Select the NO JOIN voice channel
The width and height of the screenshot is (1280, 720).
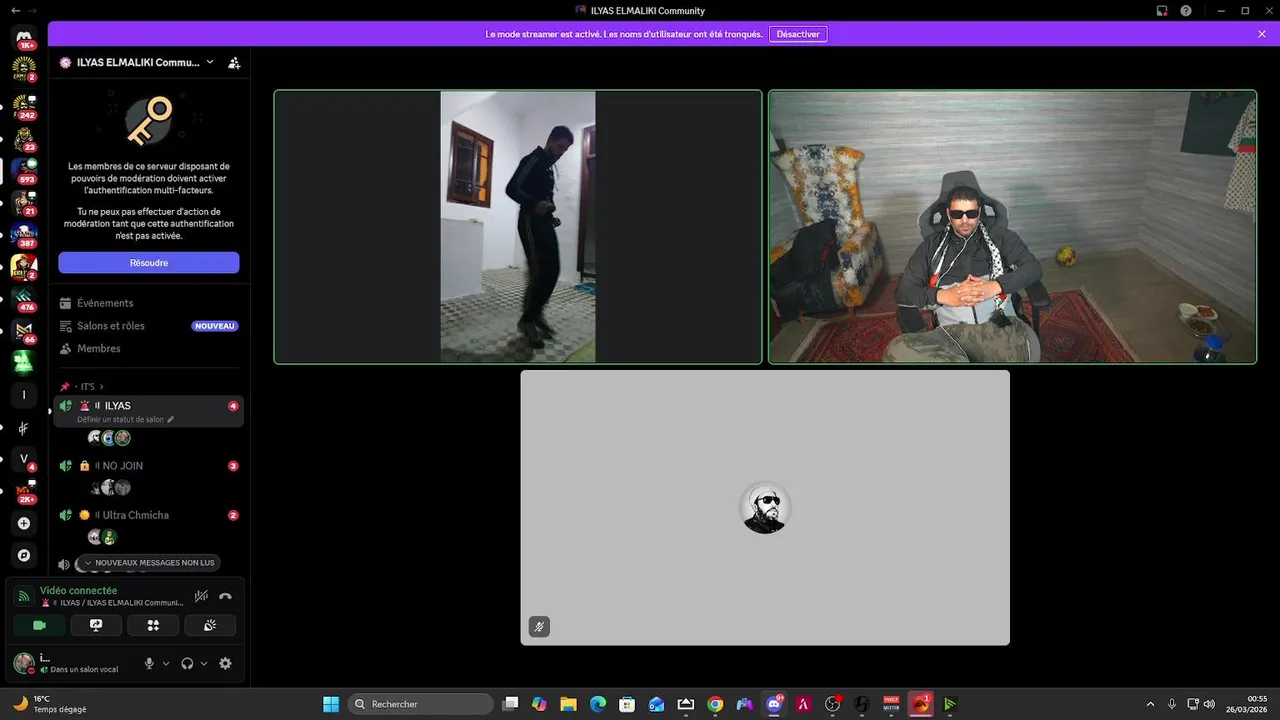[x=148, y=466]
